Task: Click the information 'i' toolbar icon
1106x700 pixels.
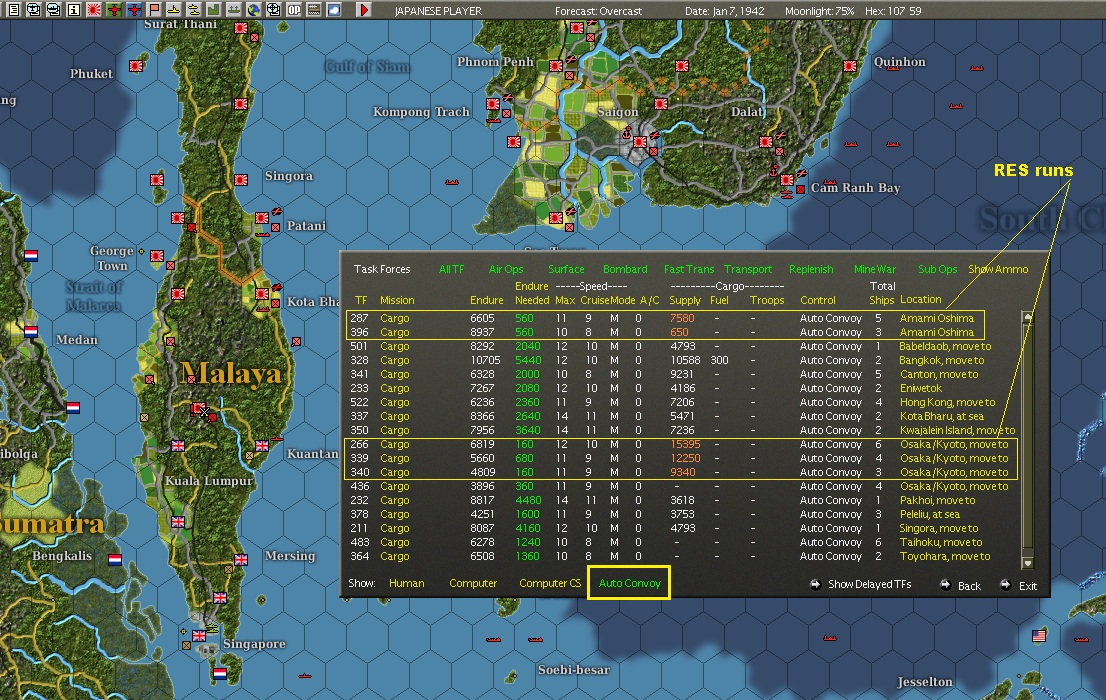Action: coord(73,10)
